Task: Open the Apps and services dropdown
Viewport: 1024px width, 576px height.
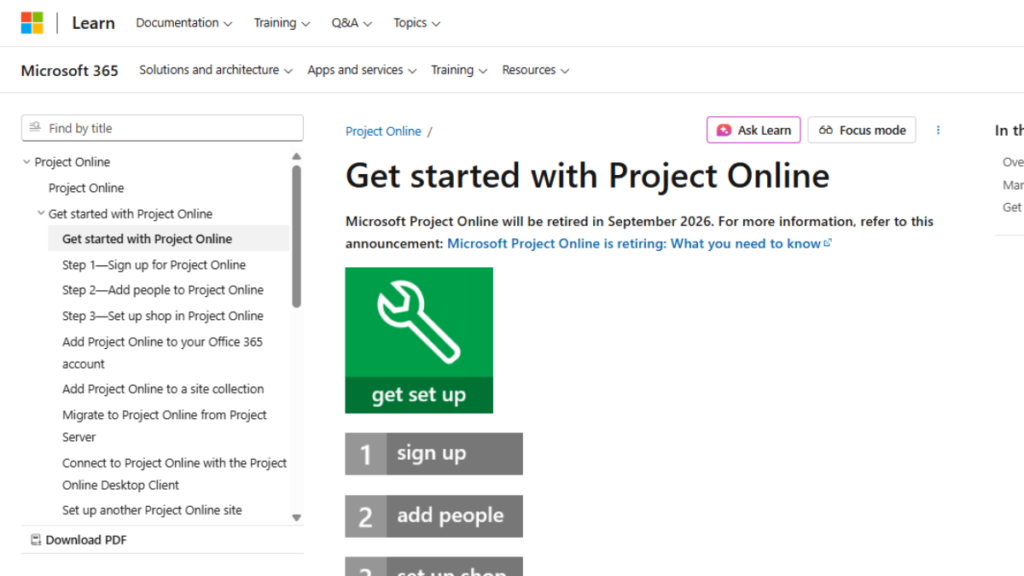Action: [361, 70]
